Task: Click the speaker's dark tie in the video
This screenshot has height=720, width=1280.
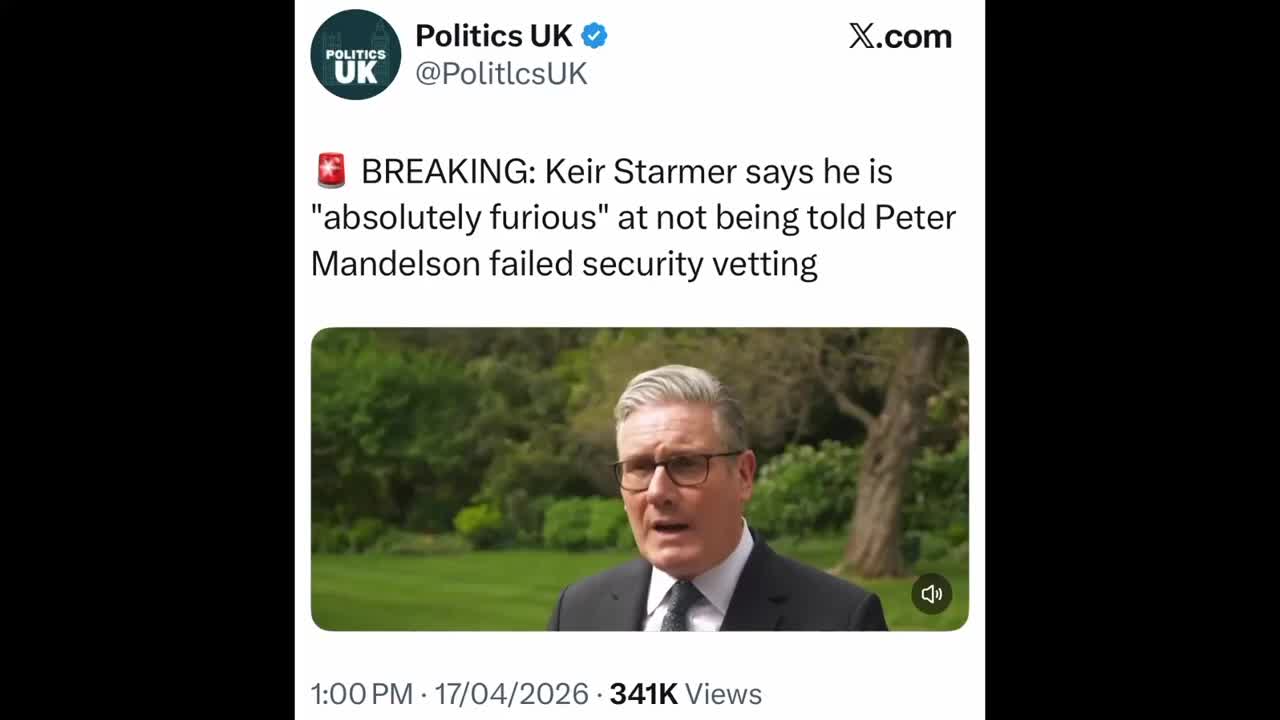Action: [681, 606]
